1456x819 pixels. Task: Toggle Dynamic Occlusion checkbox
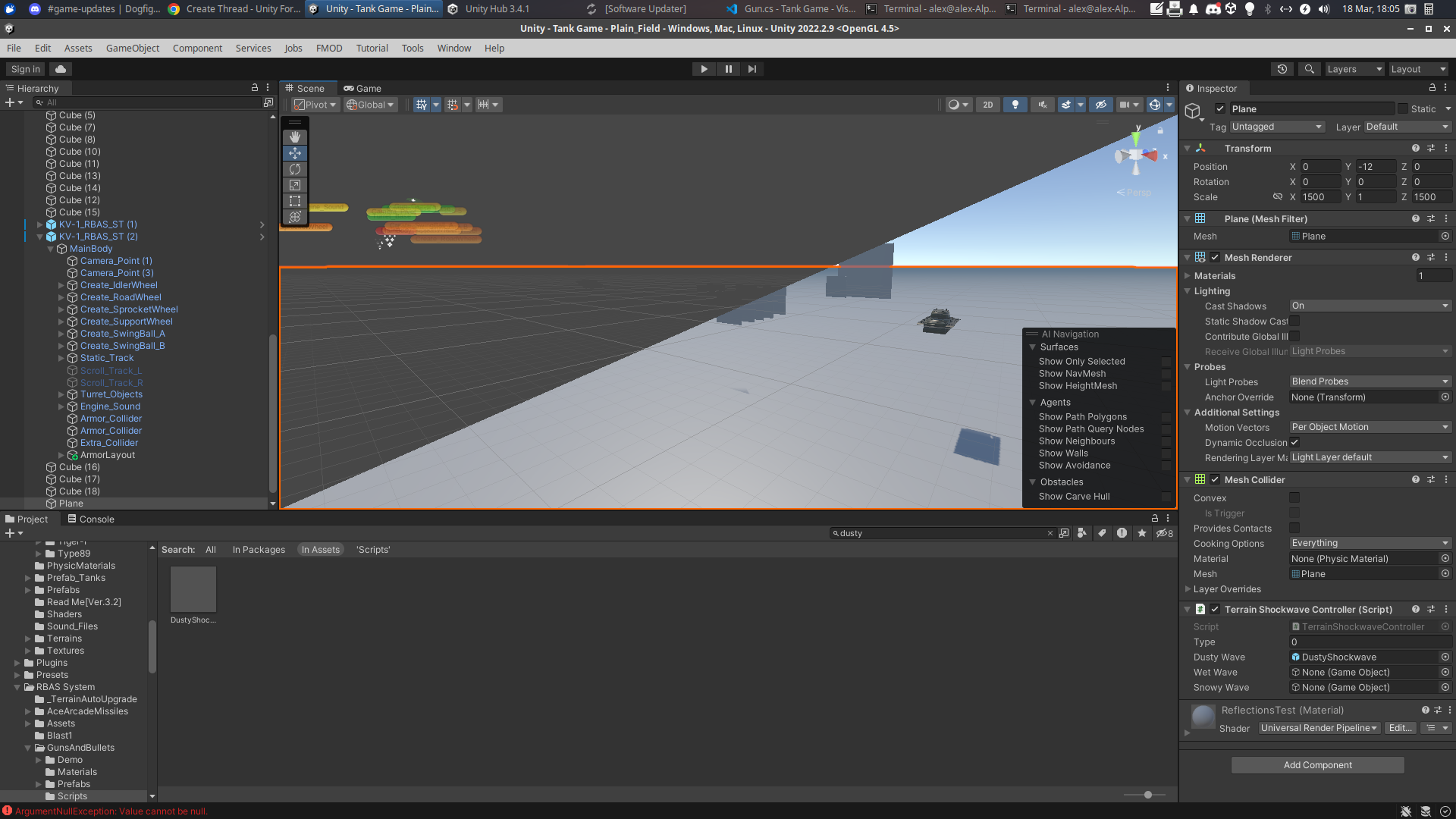click(x=1294, y=443)
